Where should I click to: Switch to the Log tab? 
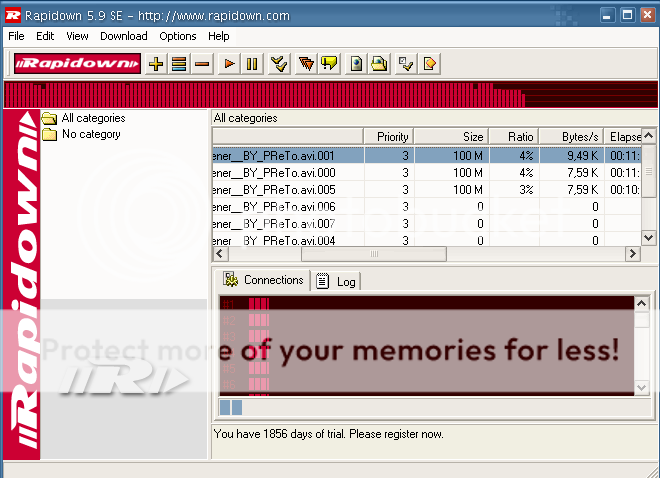tap(336, 281)
